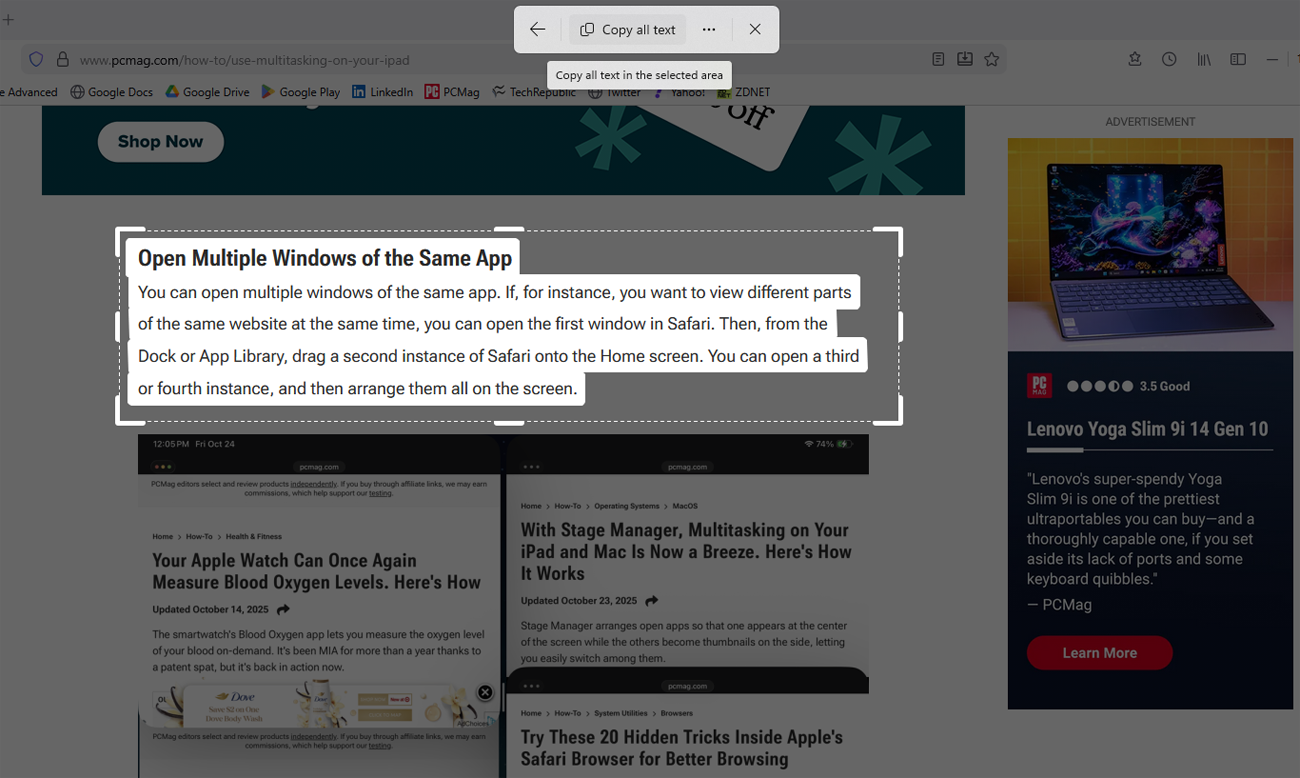
Task: Open the tracking protection shield icon
Action: 36,60
